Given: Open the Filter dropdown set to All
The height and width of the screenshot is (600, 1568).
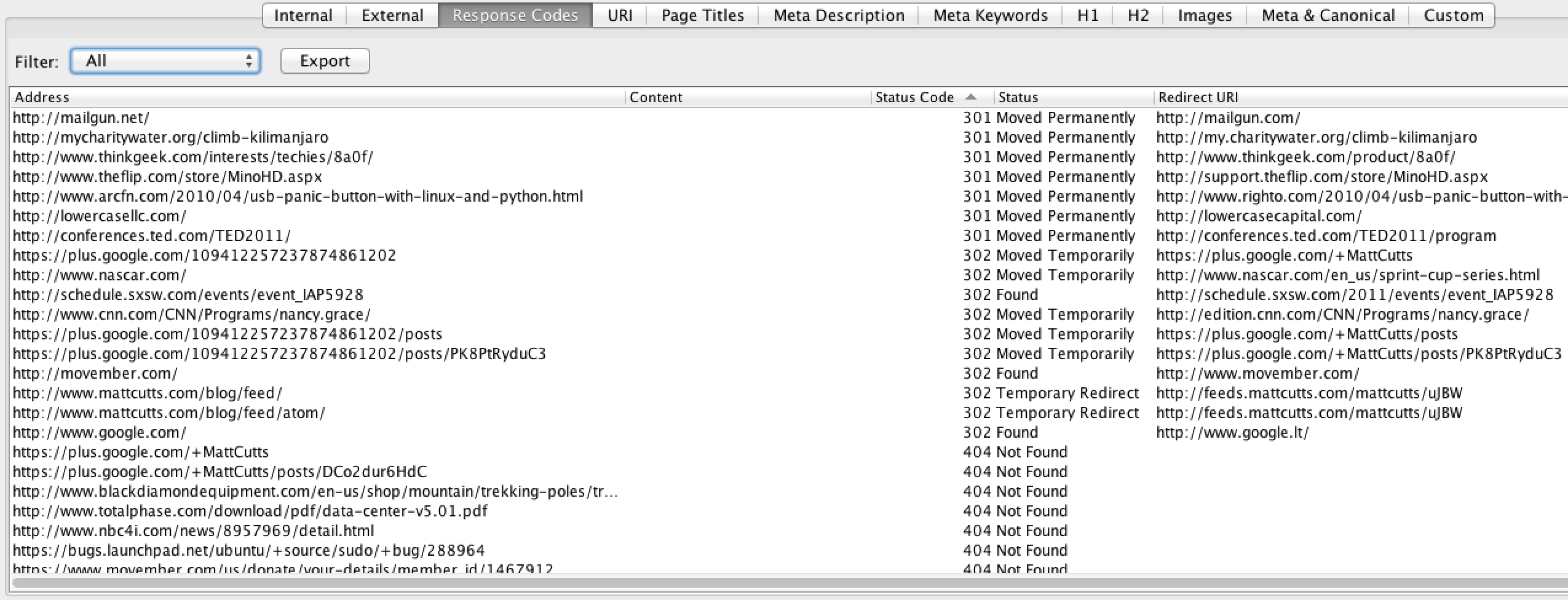Looking at the screenshot, I should pos(165,61).
